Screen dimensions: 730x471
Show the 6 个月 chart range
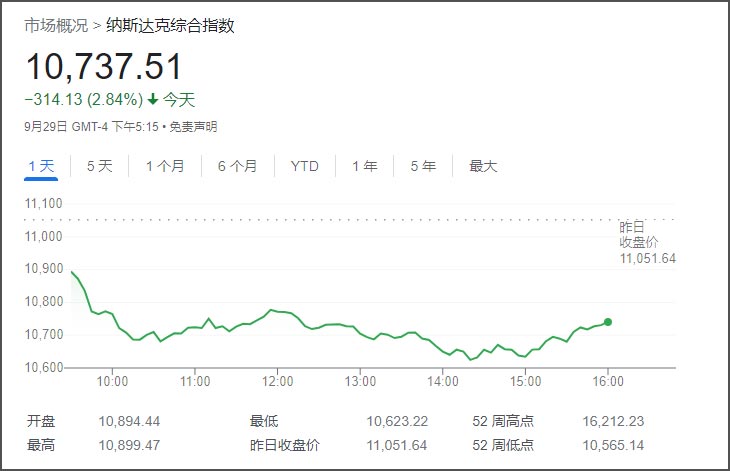(237, 166)
